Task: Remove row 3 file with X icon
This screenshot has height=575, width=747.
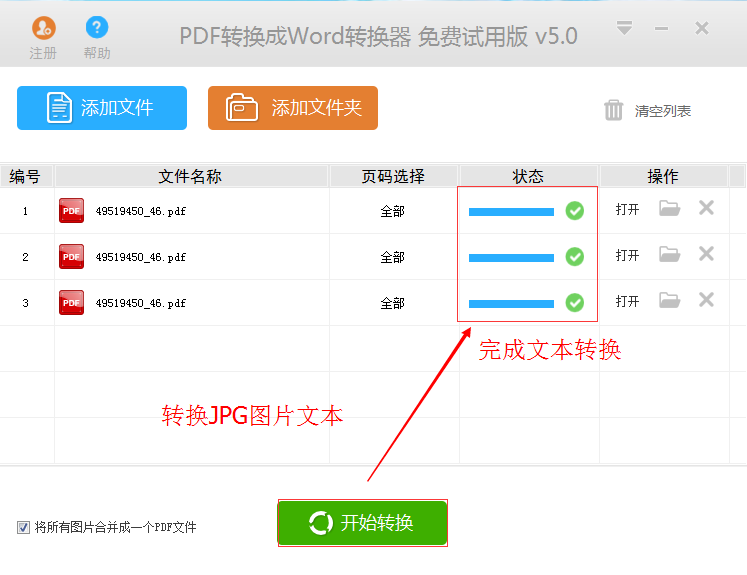Action: pyautogui.click(x=706, y=300)
